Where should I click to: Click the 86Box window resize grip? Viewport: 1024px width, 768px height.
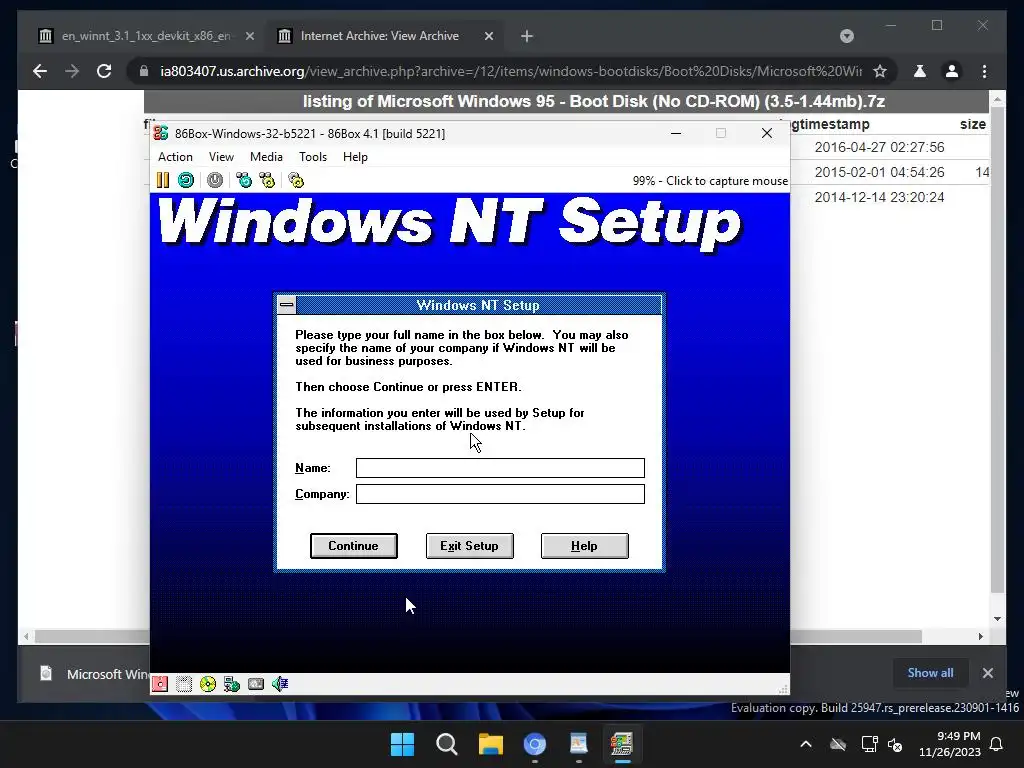click(x=783, y=689)
